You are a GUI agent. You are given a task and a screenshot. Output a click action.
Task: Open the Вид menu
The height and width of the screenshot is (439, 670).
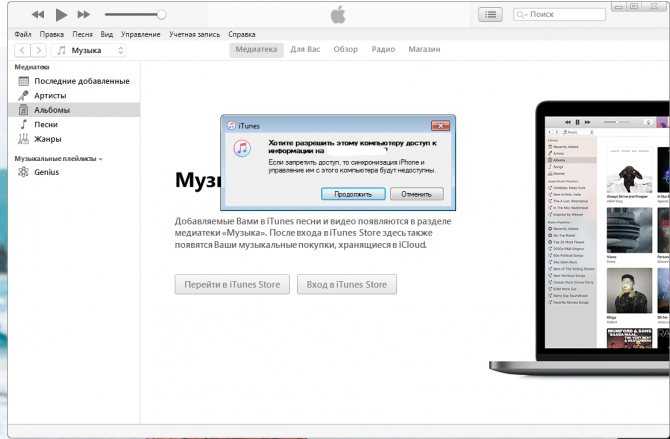(107, 34)
